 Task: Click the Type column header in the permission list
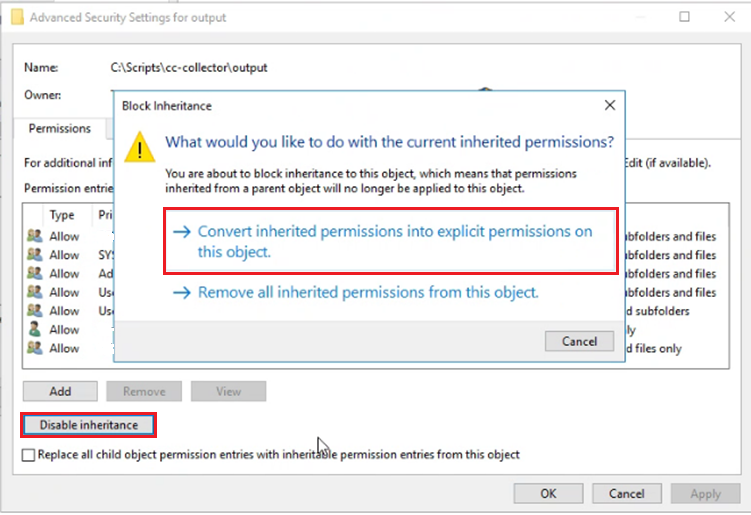62,215
